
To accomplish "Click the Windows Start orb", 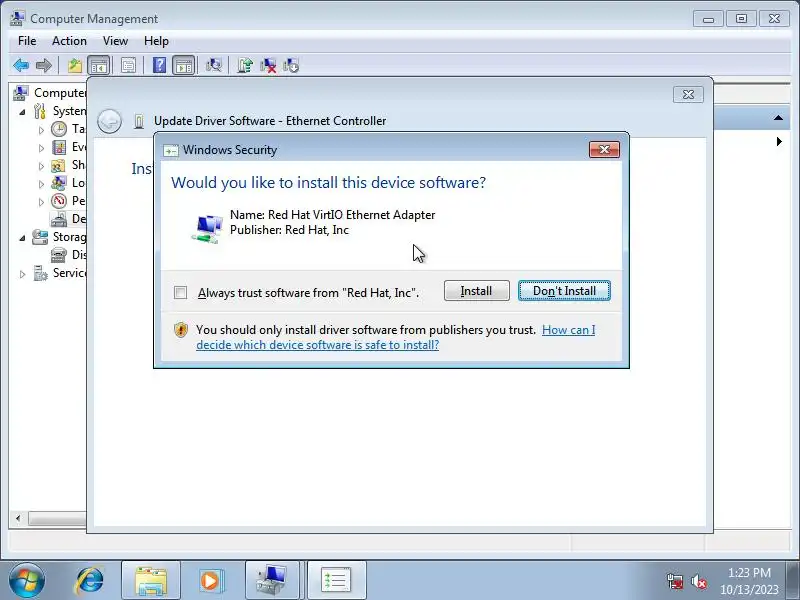I will tap(27, 581).
